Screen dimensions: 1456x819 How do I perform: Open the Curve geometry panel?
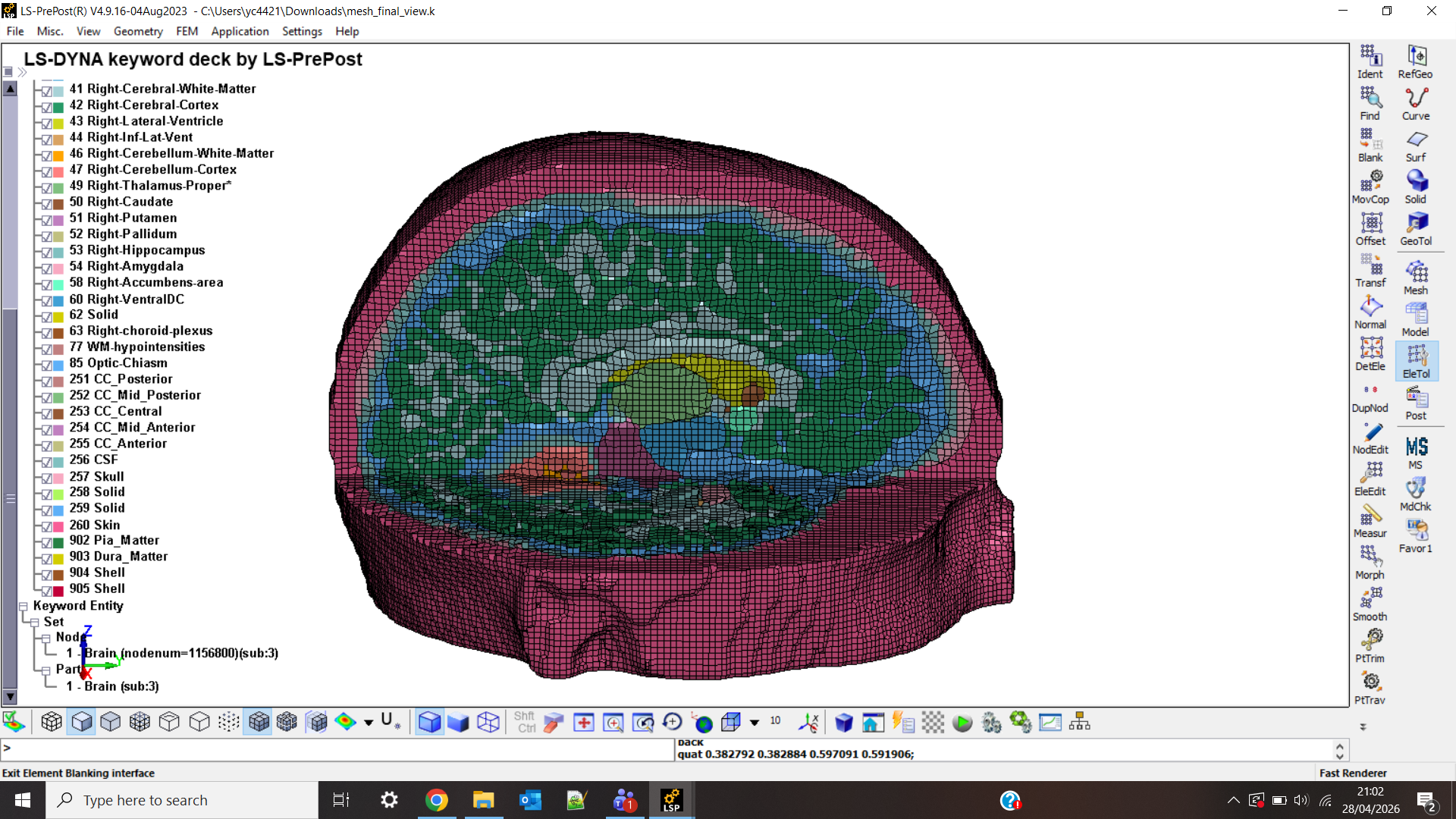tap(1416, 103)
